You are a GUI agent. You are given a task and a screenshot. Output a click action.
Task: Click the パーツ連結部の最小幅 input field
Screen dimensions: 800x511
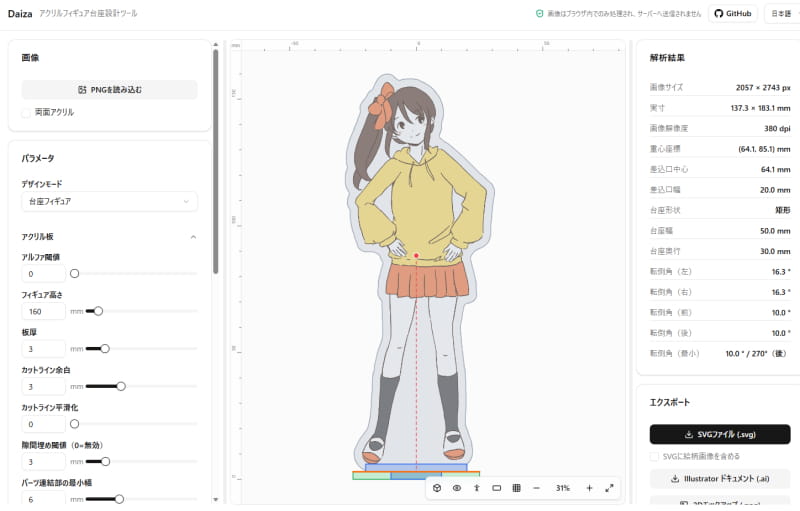coord(43,499)
